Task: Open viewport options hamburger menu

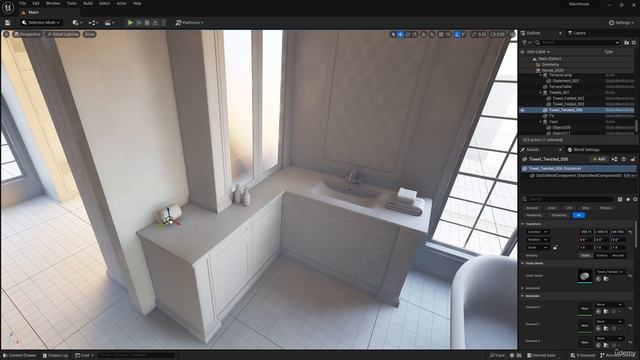Action: tap(6, 34)
